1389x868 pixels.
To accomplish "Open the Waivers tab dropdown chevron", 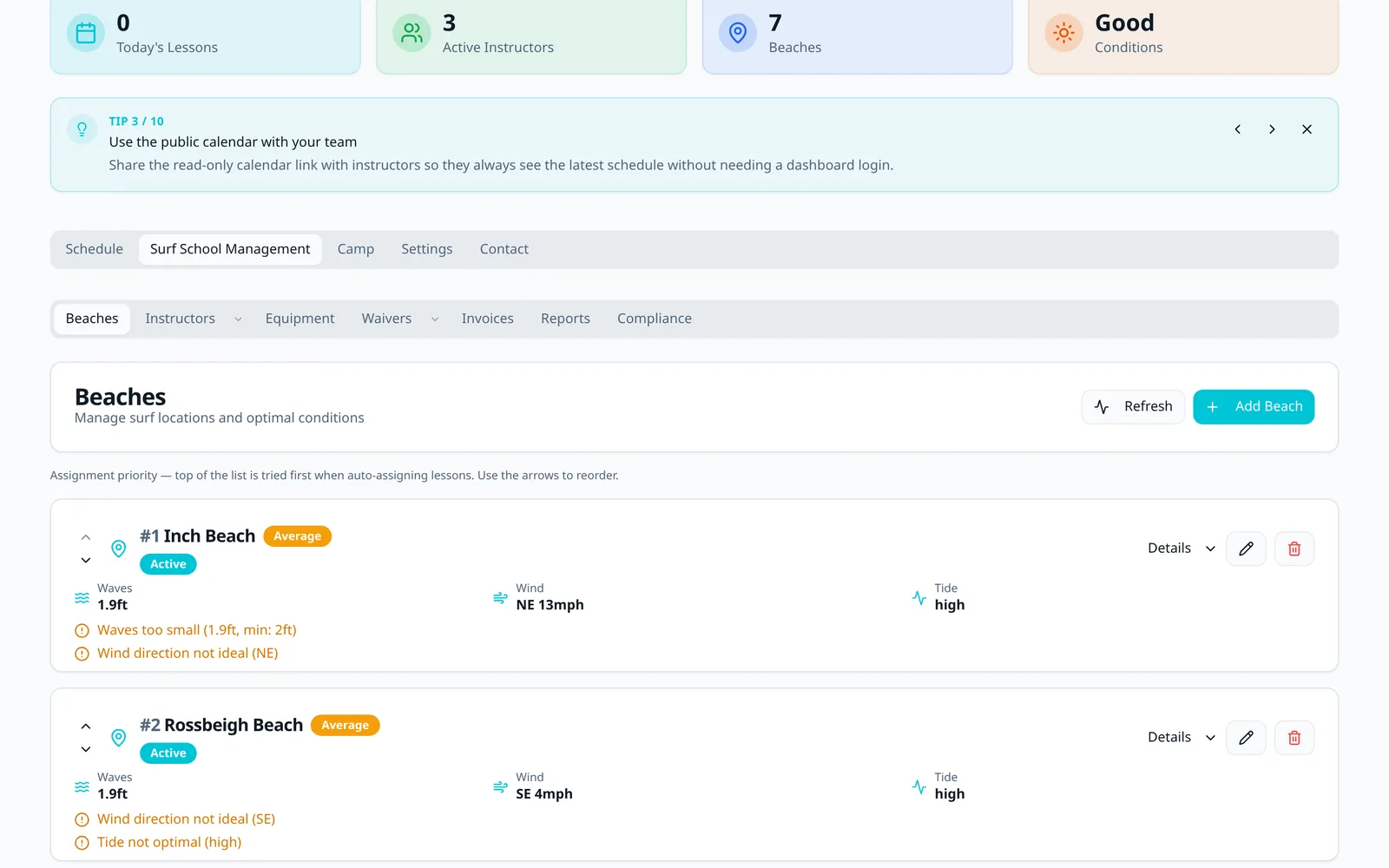I will 435,319.
